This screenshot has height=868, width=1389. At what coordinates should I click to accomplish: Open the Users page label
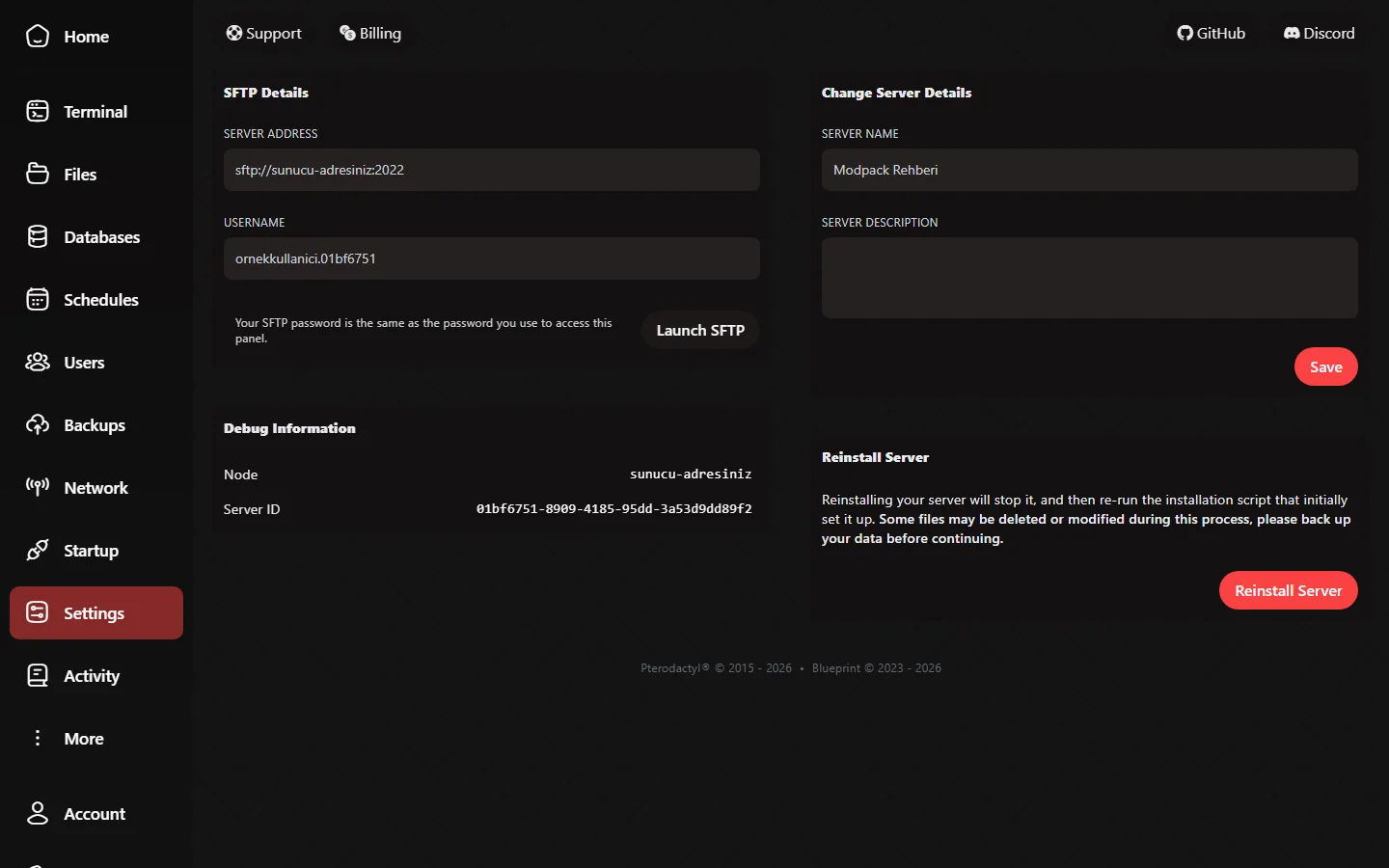point(84,363)
